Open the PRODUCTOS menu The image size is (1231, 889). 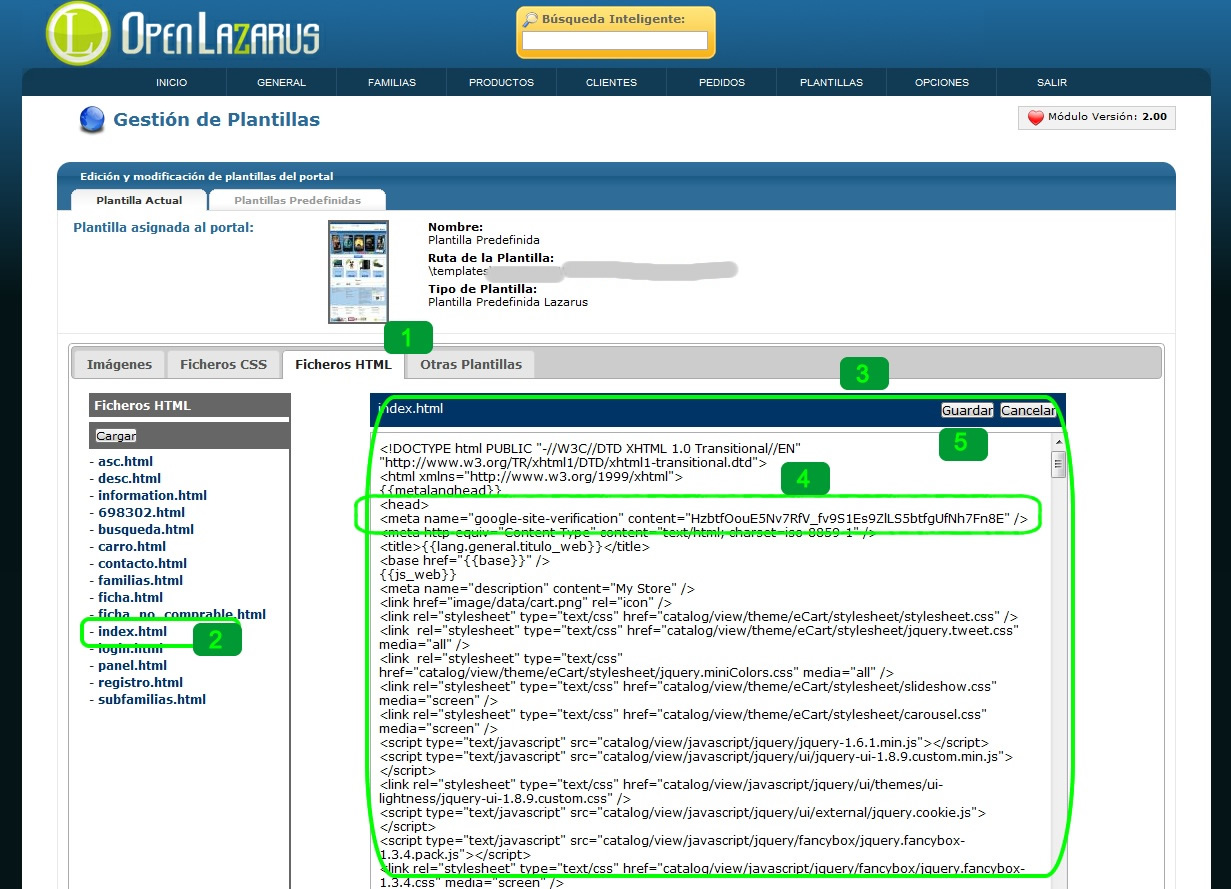tap(501, 83)
